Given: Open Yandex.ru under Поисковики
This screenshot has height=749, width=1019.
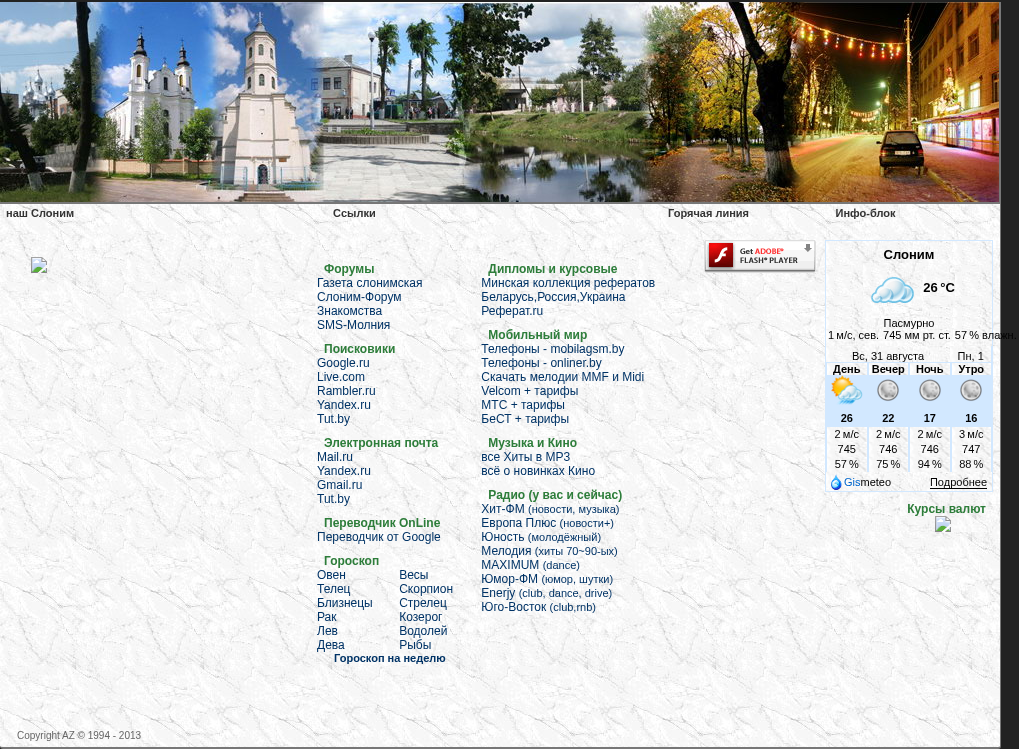Looking at the screenshot, I should (x=344, y=405).
